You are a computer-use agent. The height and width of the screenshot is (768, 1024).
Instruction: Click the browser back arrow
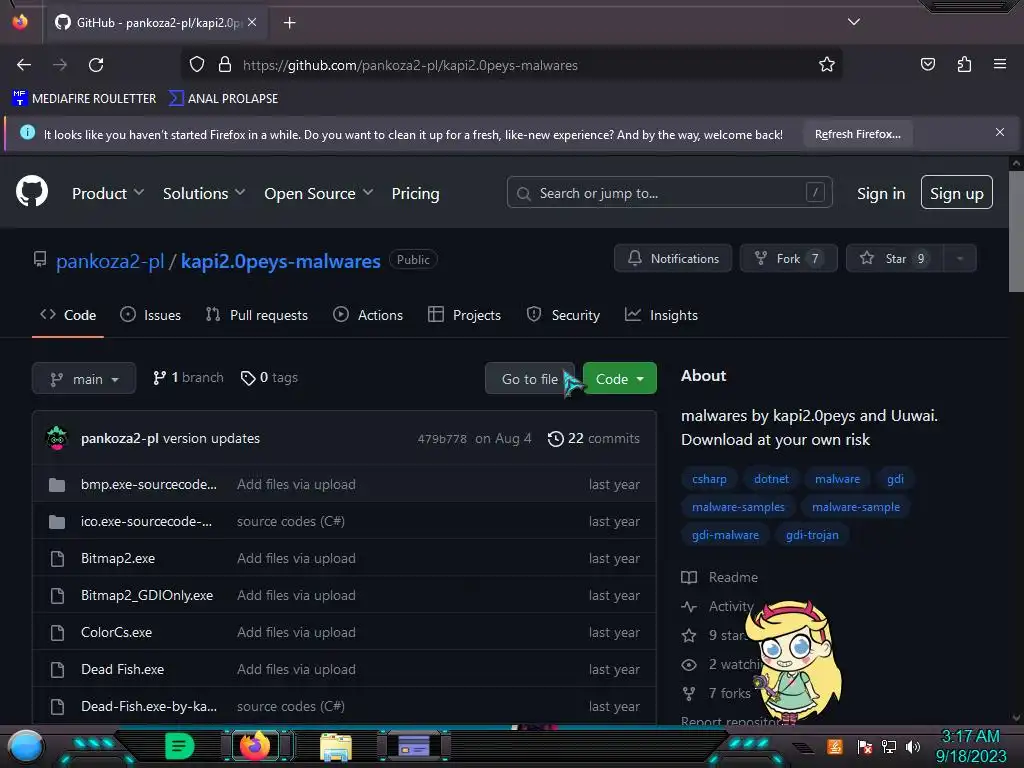pyautogui.click(x=24, y=65)
